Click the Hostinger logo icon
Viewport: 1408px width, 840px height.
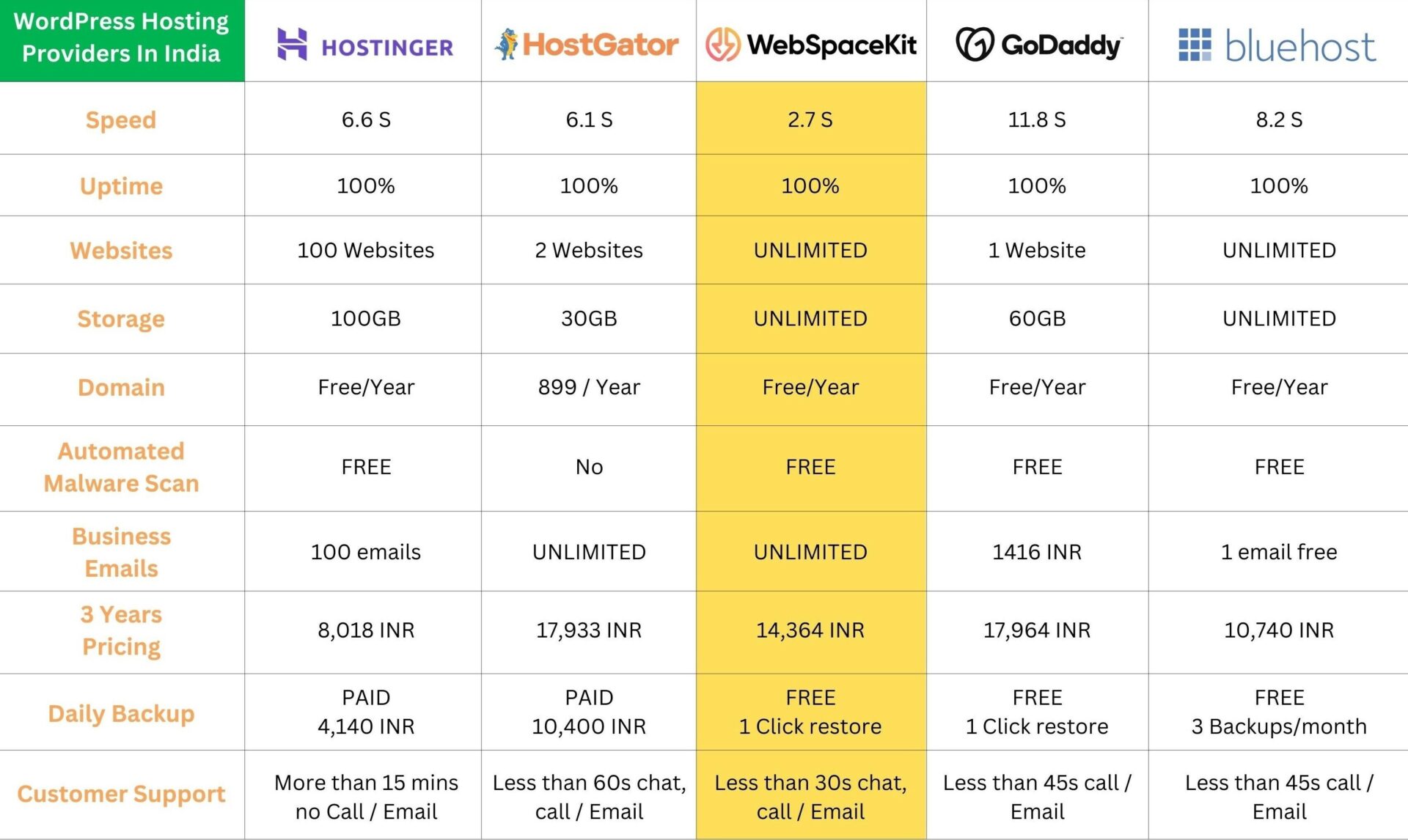pos(292,44)
